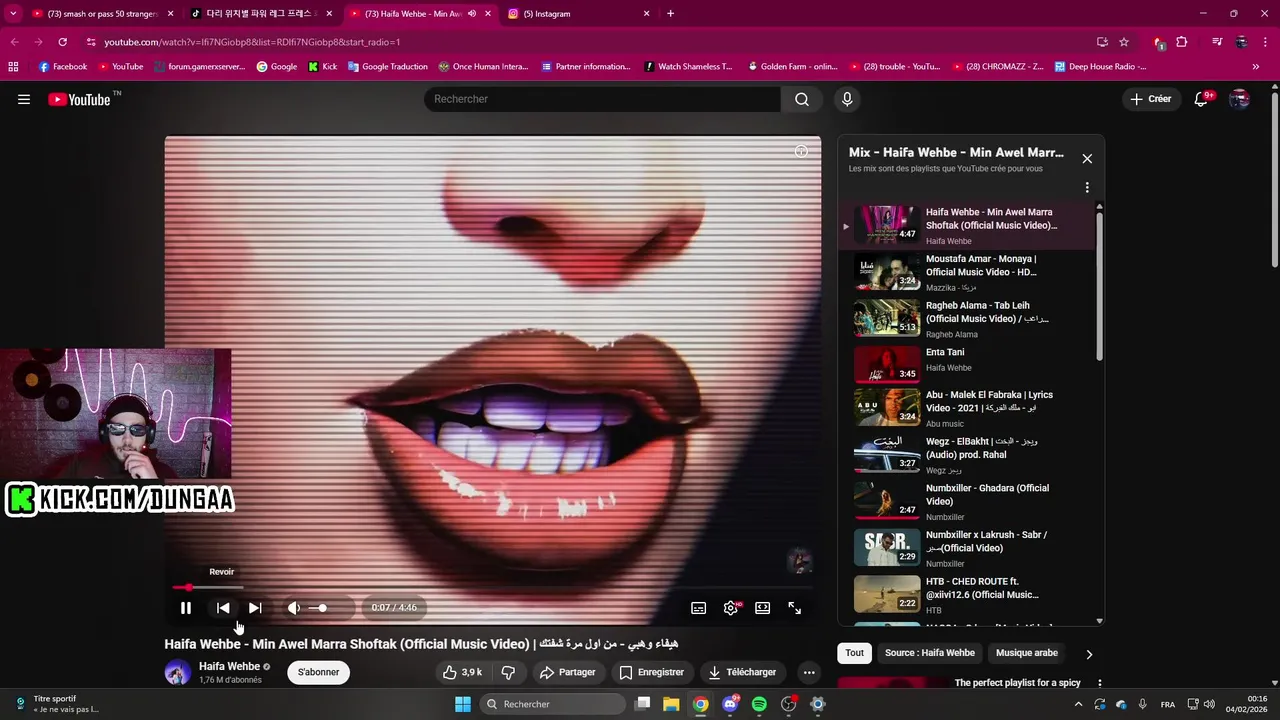Play Abu - Malek El Fabraka Lyrics Video

(x=967, y=409)
